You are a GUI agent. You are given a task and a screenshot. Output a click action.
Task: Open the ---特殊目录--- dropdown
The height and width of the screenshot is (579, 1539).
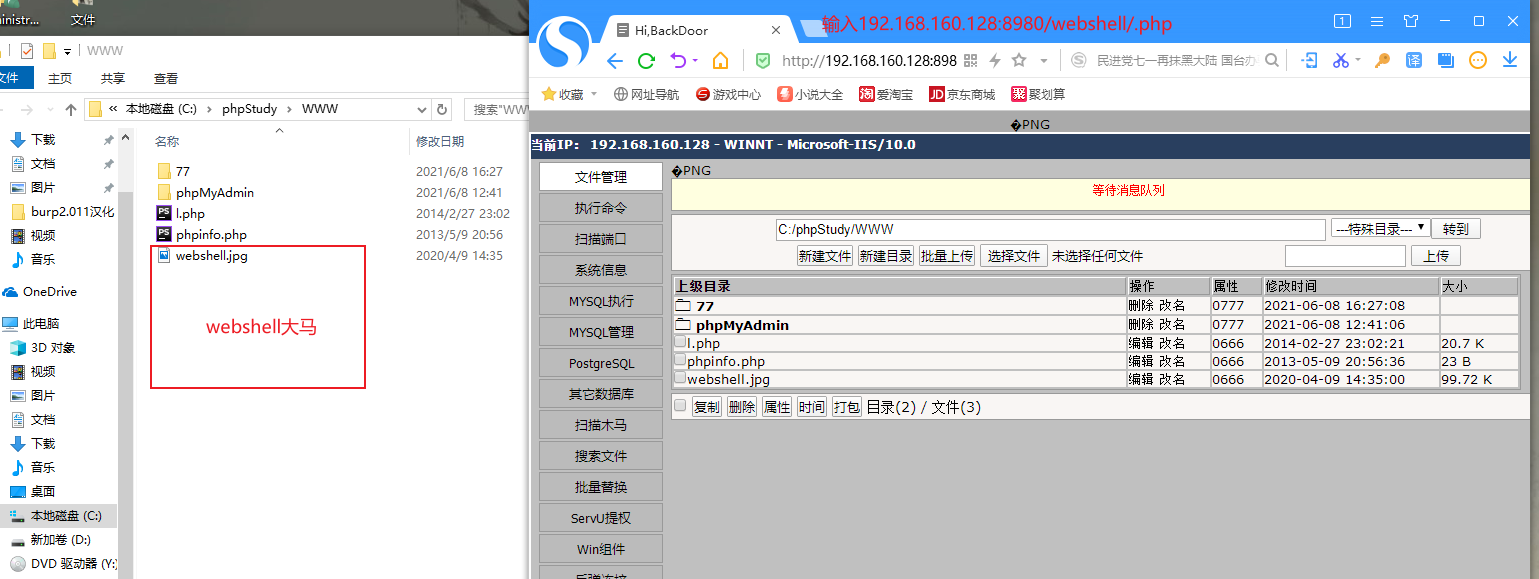pos(1379,228)
